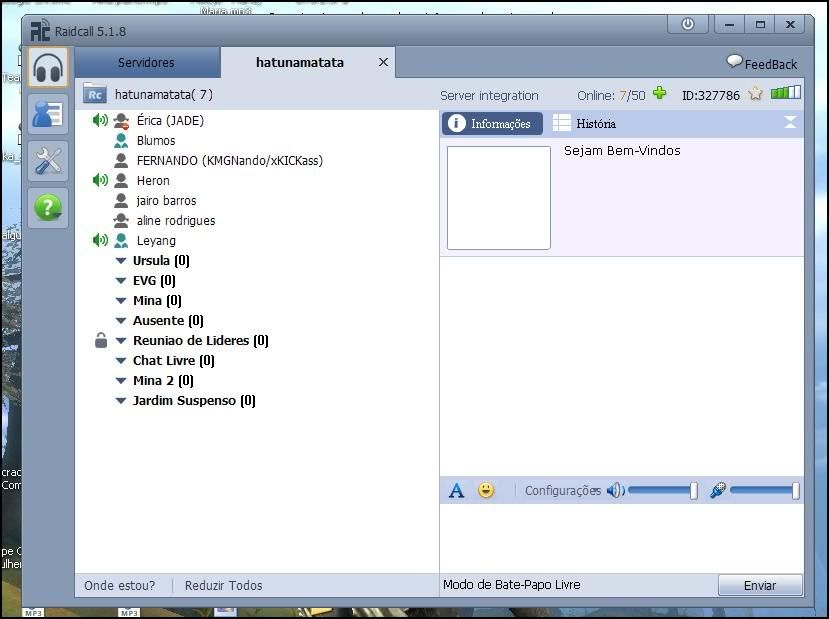Image resolution: width=829 pixels, height=619 pixels.
Task: Minimize the Raidcall window
Action: pyautogui.click(x=730, y=24)
